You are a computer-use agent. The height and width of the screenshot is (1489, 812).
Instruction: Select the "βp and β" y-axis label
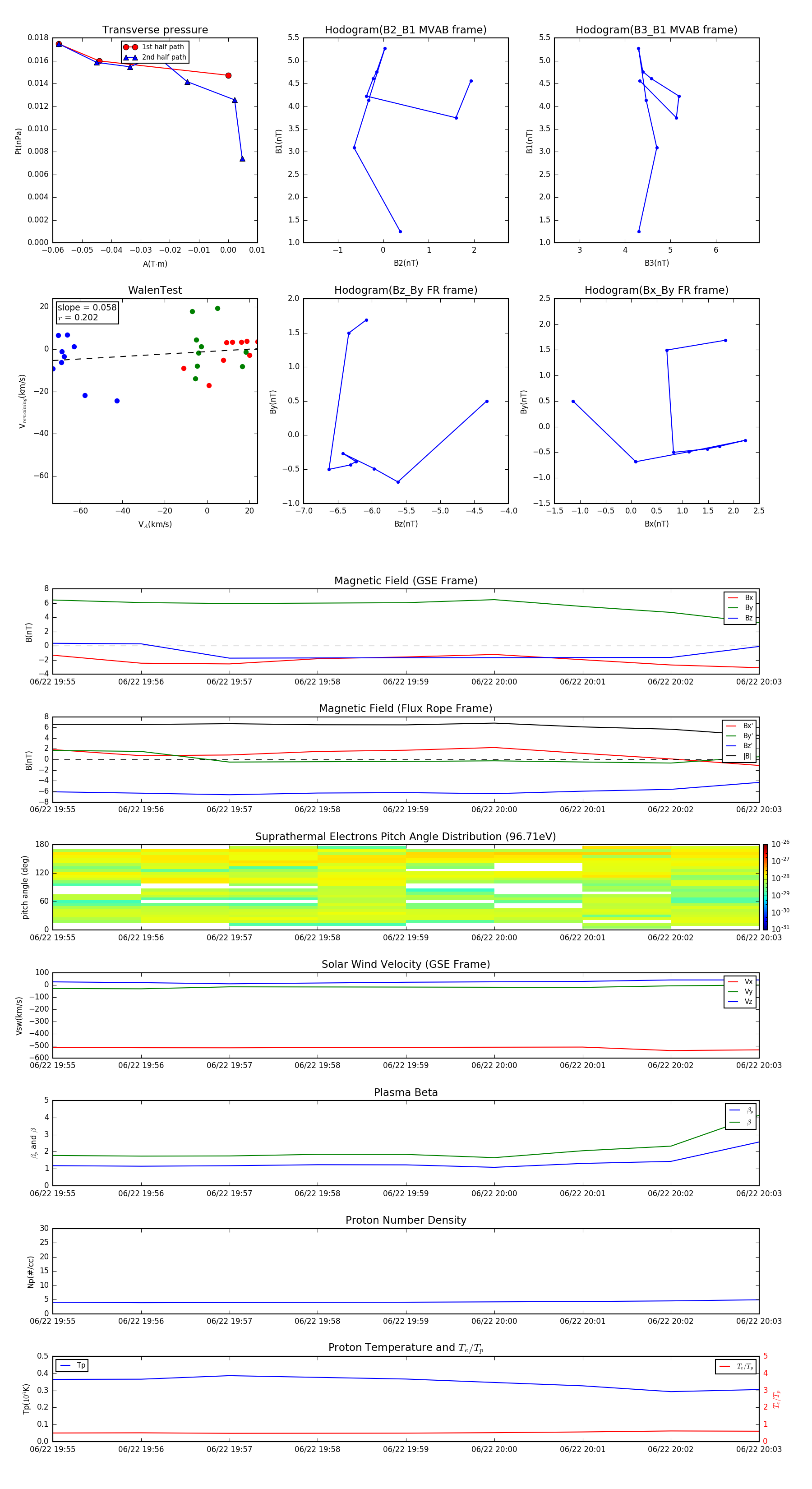coord(33,1143)
